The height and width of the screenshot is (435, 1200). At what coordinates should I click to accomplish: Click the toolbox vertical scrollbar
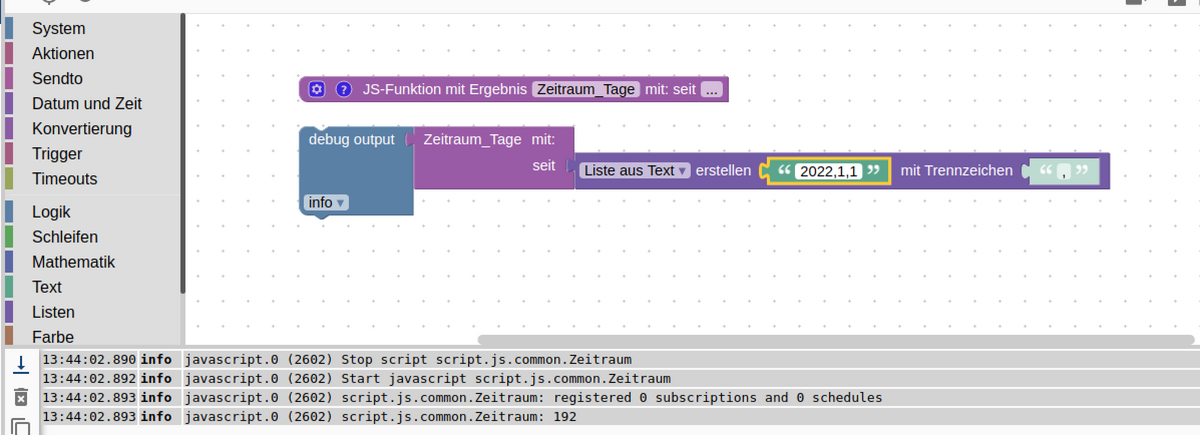[x=183, y=154]
